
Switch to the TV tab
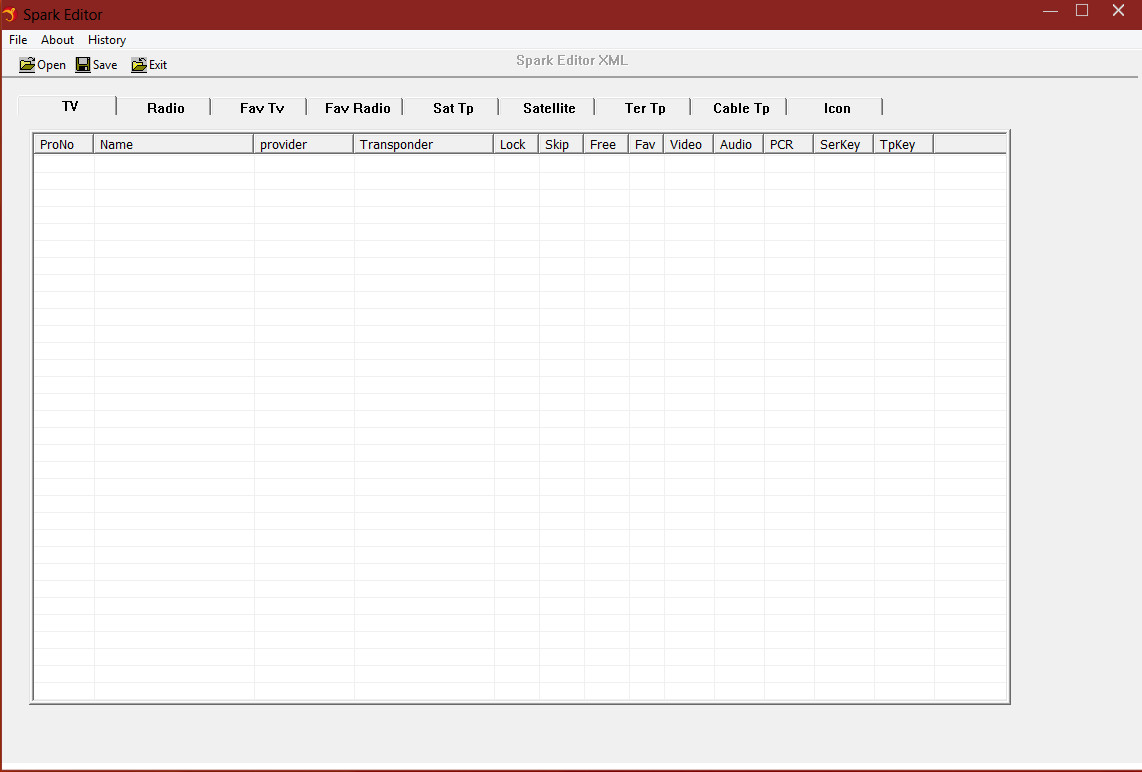click(x=67, y=106)
